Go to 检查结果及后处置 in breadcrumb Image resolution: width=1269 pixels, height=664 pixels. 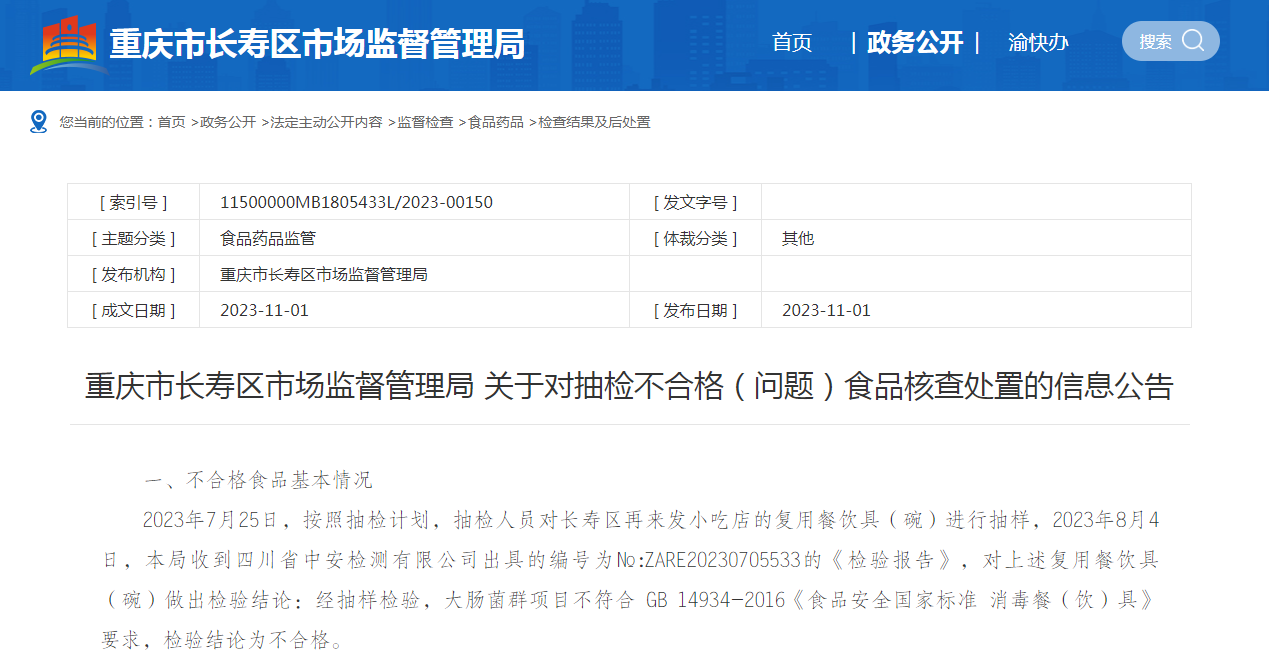(594, 122)
